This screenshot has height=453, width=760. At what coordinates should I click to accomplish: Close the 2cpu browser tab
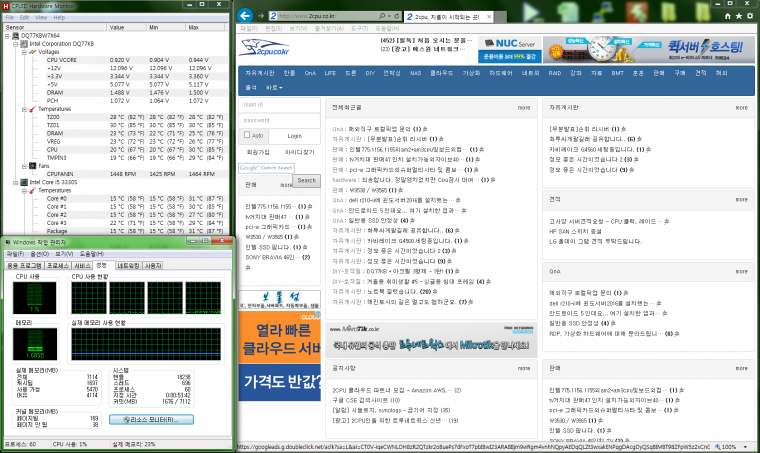(x=489, y=16)
